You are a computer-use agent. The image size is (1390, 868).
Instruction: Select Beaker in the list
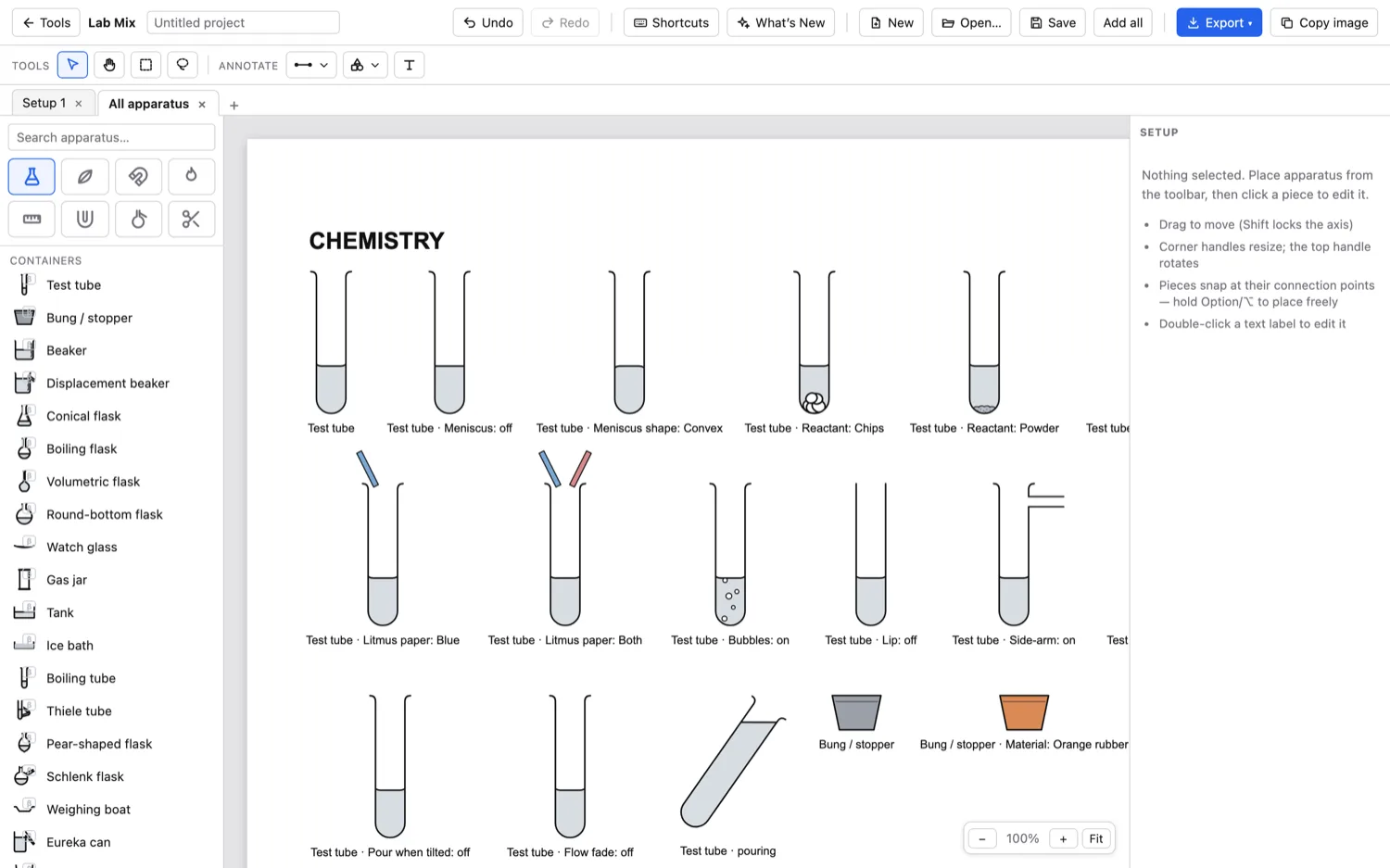pos(111,351)
